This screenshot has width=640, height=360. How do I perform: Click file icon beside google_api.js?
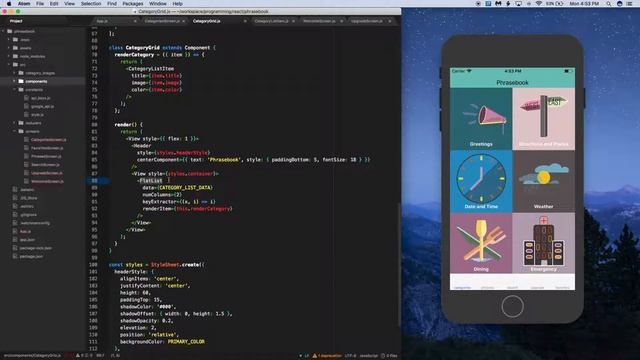27,106
